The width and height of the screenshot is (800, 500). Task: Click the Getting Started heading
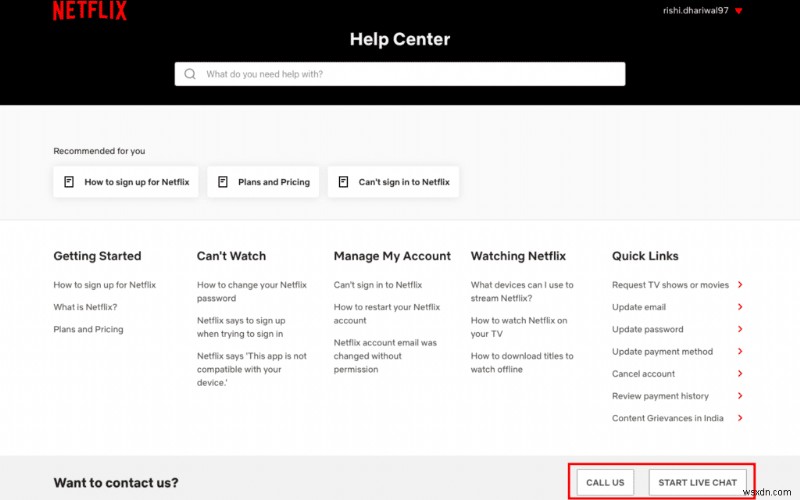click(x=97, y=256)
